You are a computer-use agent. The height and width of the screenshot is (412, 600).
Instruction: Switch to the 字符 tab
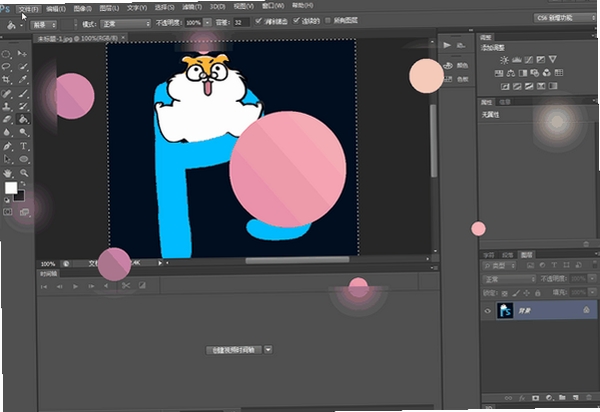pos(488,255)
